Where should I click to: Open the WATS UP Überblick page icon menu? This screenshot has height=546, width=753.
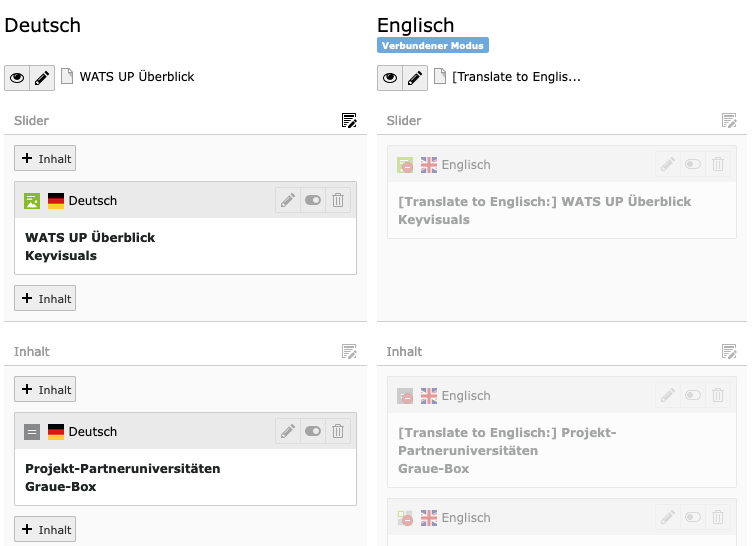click(67, 76)
